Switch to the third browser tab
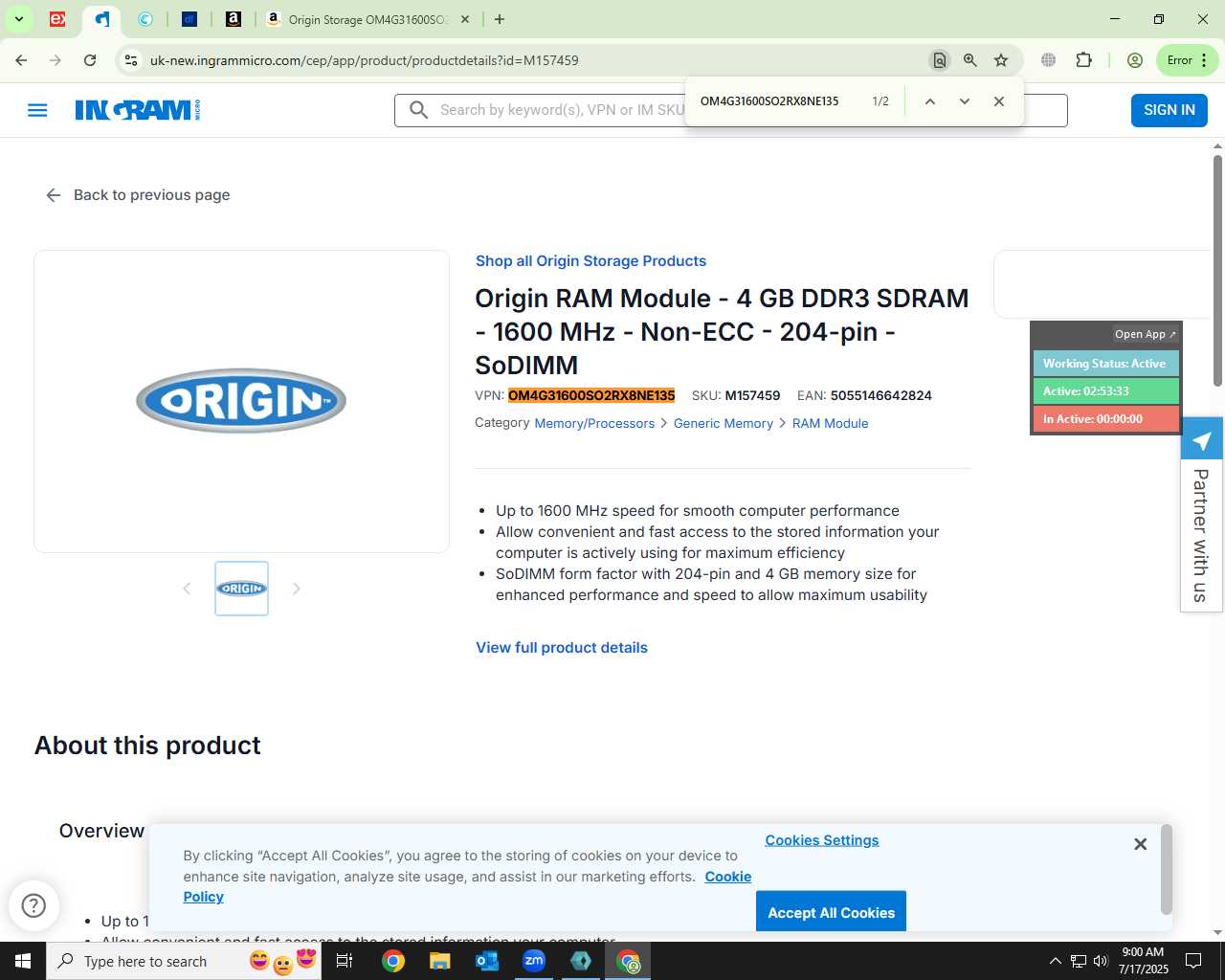Image resolution: width=1225 pixels, height=980 pixels. (145, 19)
